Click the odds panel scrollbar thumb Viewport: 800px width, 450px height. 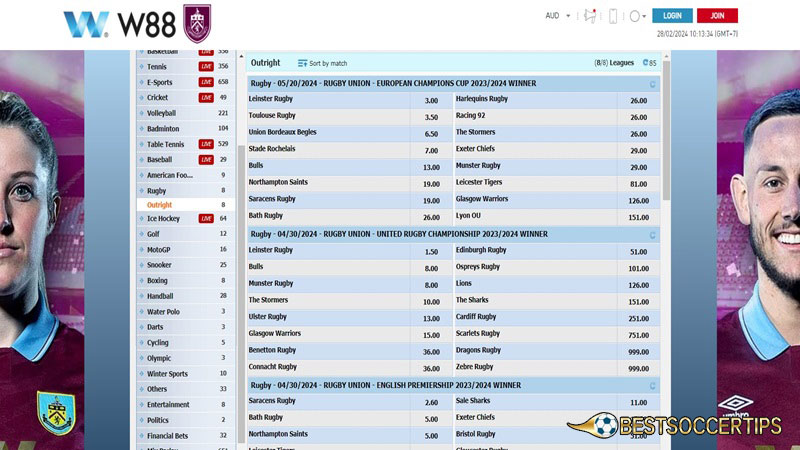666,130
